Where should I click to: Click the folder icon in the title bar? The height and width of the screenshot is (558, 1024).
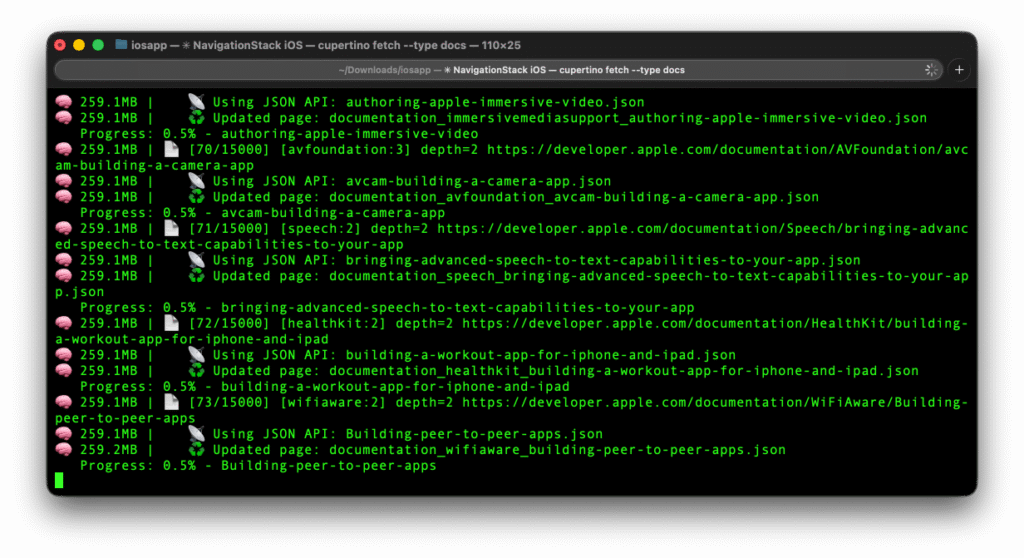(x=121, y=45)
